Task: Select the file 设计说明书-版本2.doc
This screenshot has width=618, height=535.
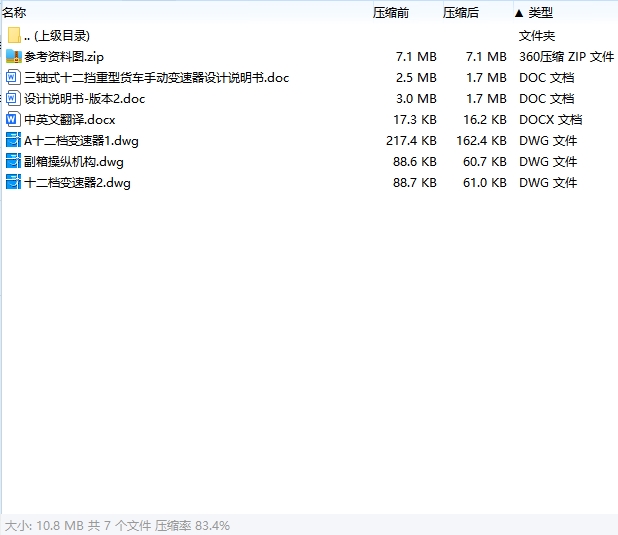Action: pyautogui.click(x=84, y=99)
